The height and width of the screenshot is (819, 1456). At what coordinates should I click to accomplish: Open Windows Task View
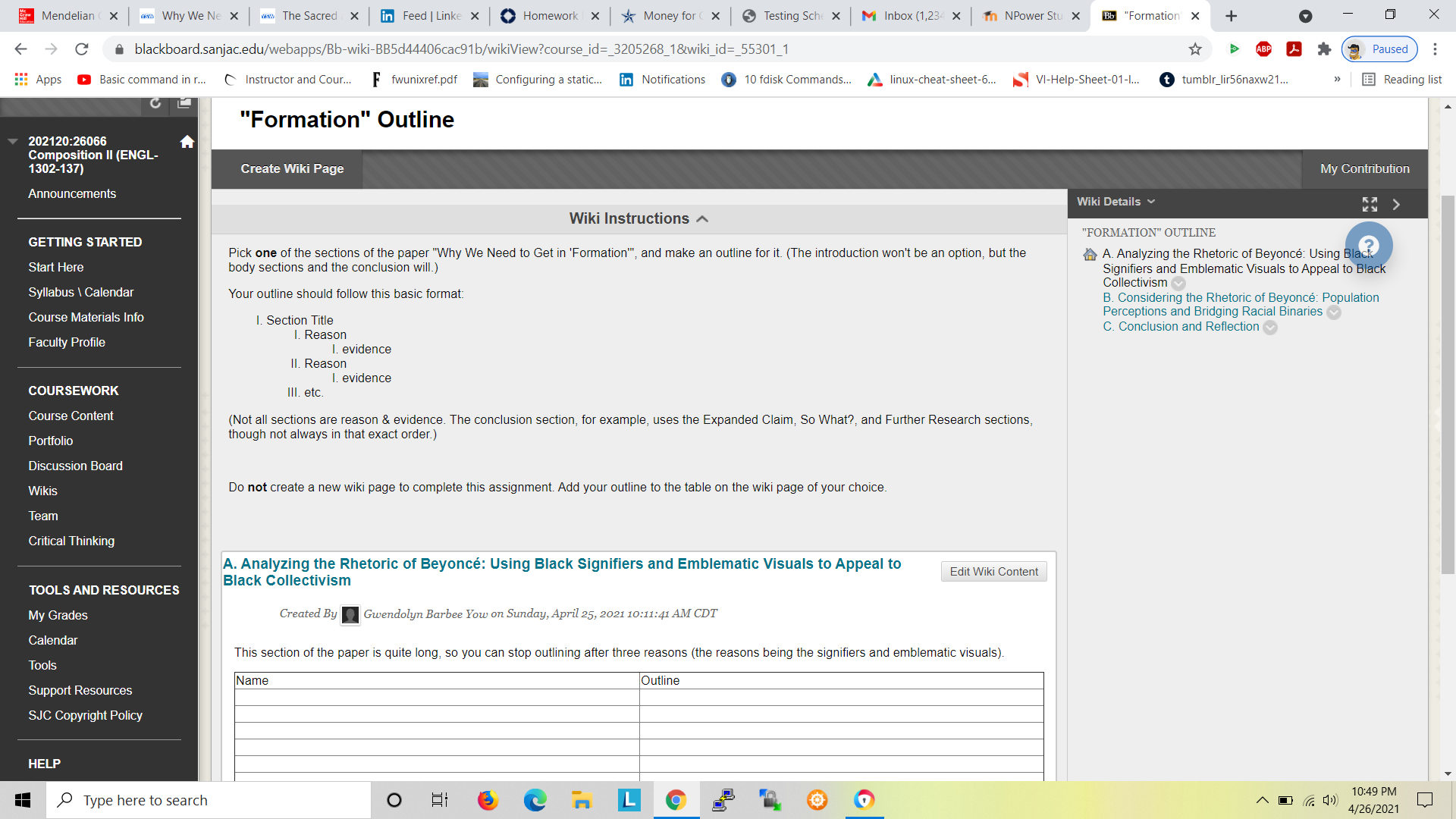tap(440, 800)
